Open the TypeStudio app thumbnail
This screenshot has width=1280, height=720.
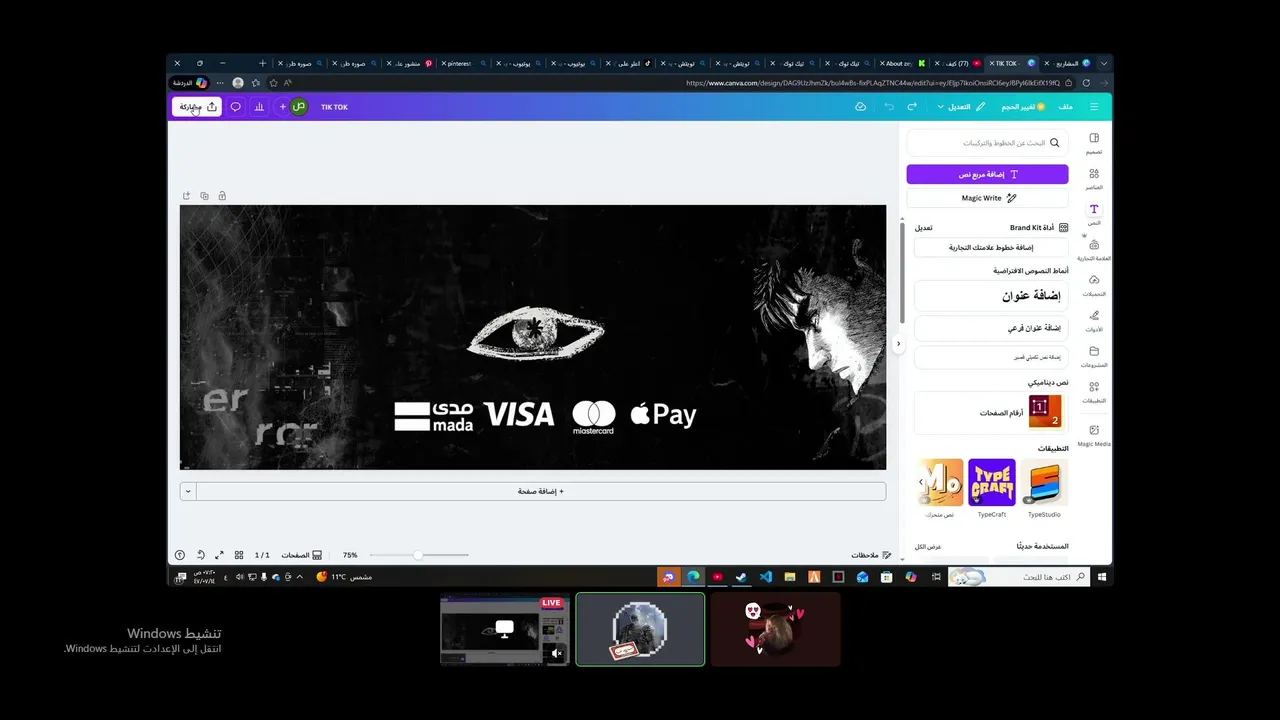[x=1044, y=483]
